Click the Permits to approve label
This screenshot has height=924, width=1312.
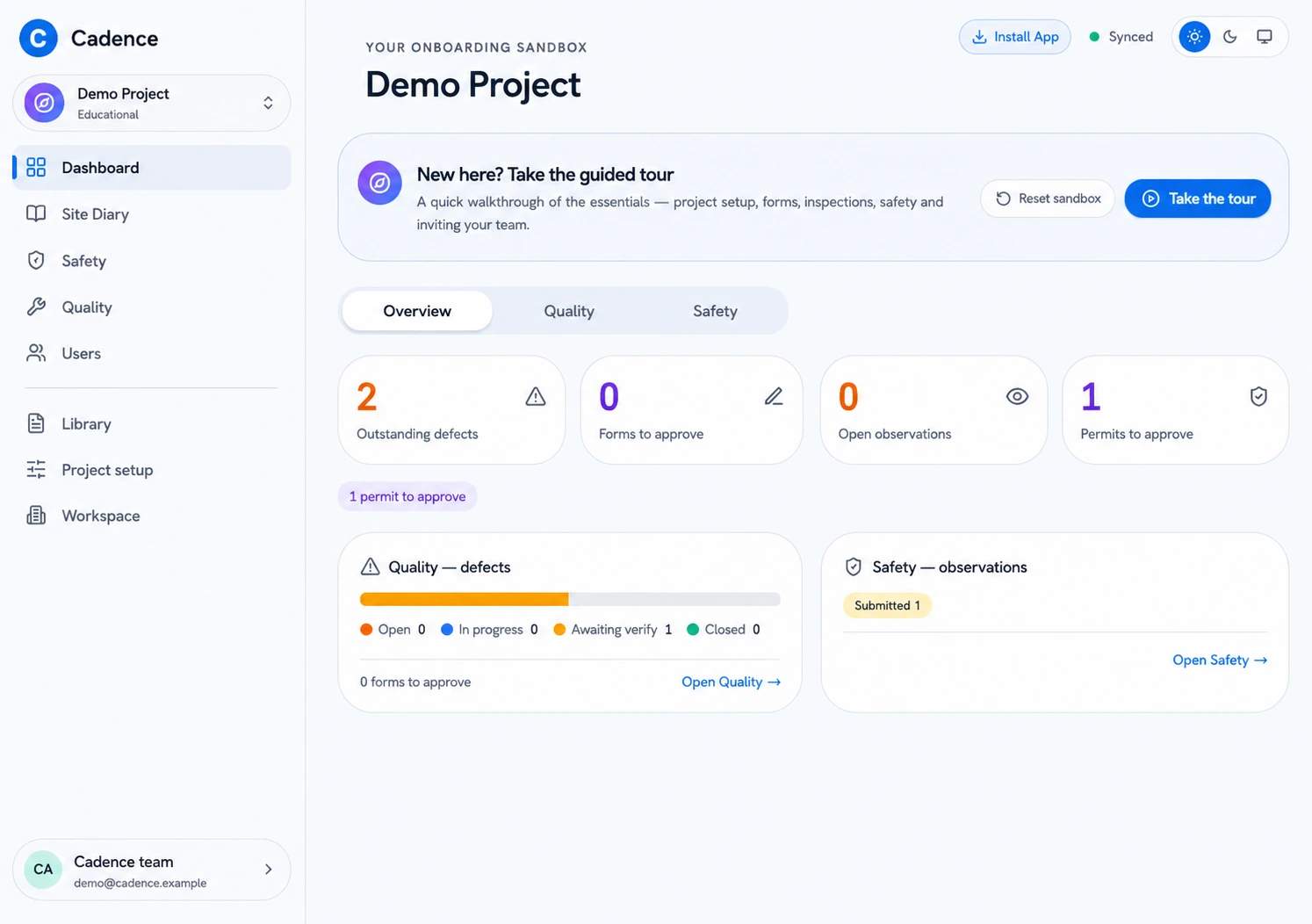(x=1136, y=434)
